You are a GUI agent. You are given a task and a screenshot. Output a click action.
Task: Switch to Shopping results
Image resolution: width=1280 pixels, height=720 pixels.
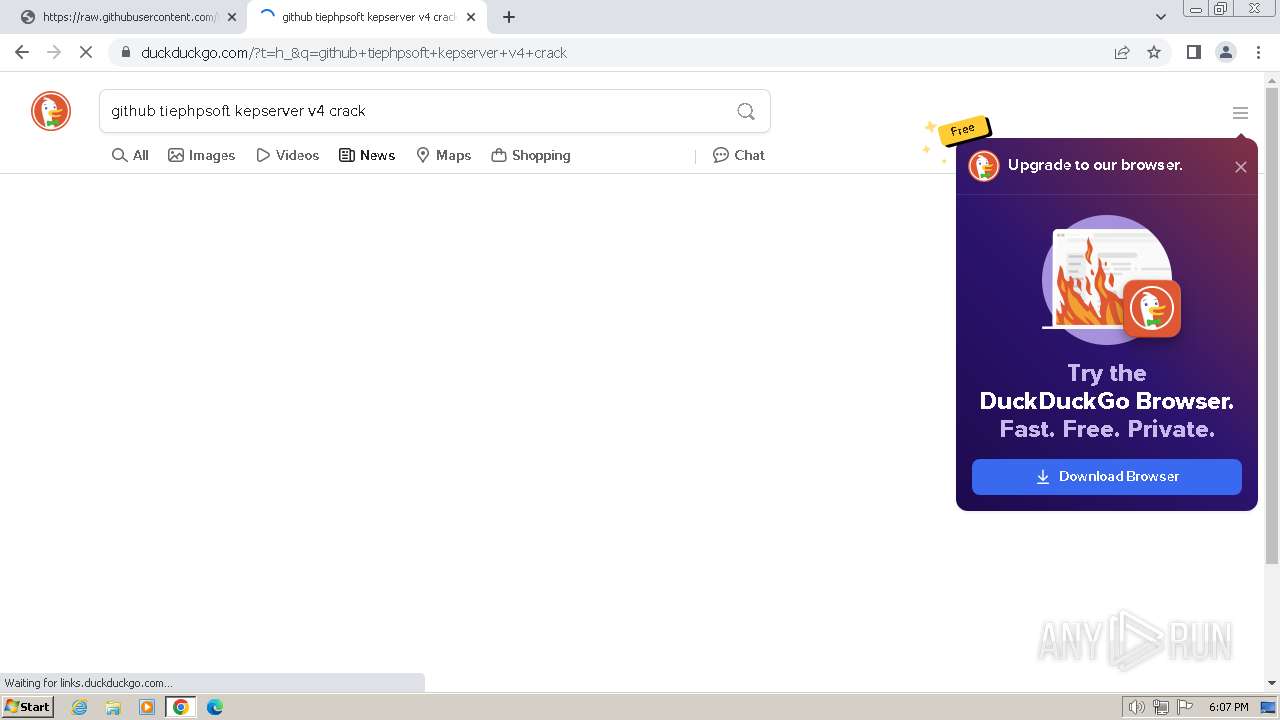click(x=531, y=155)
